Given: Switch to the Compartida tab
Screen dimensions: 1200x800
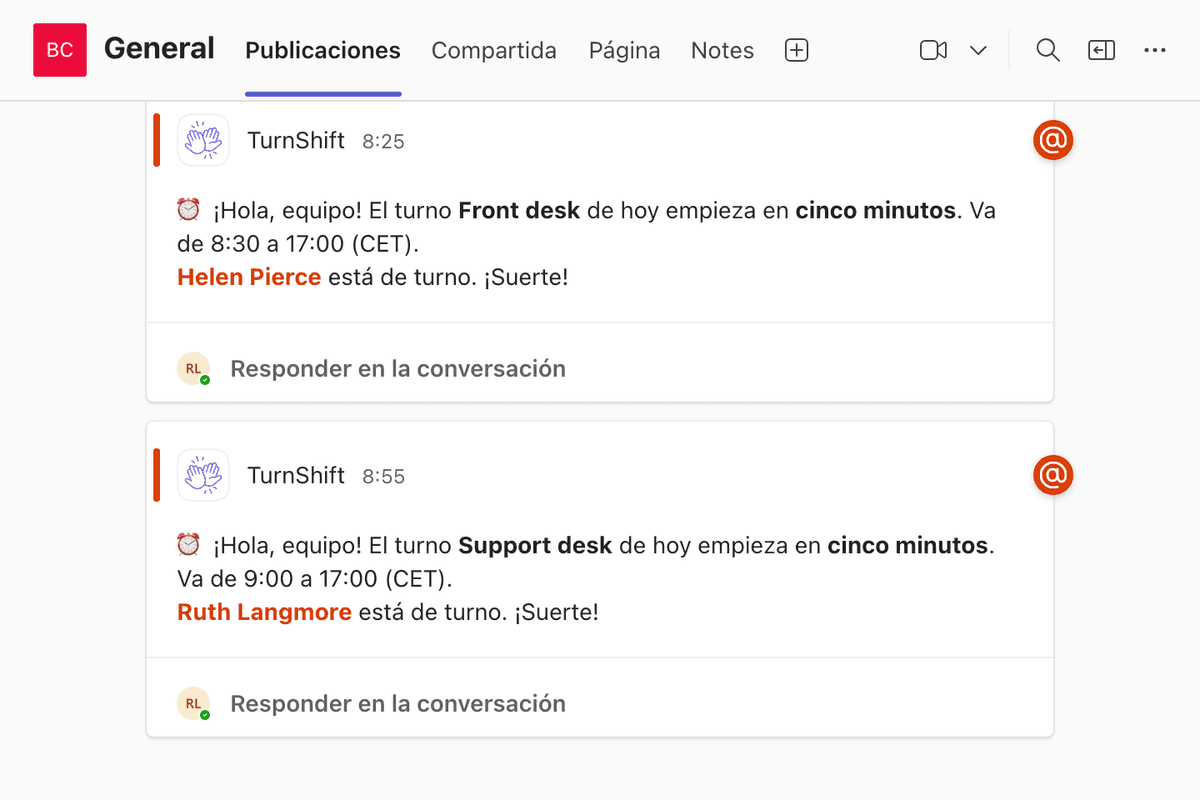Looking at the screenshot, I should click(x=494, y=50).
